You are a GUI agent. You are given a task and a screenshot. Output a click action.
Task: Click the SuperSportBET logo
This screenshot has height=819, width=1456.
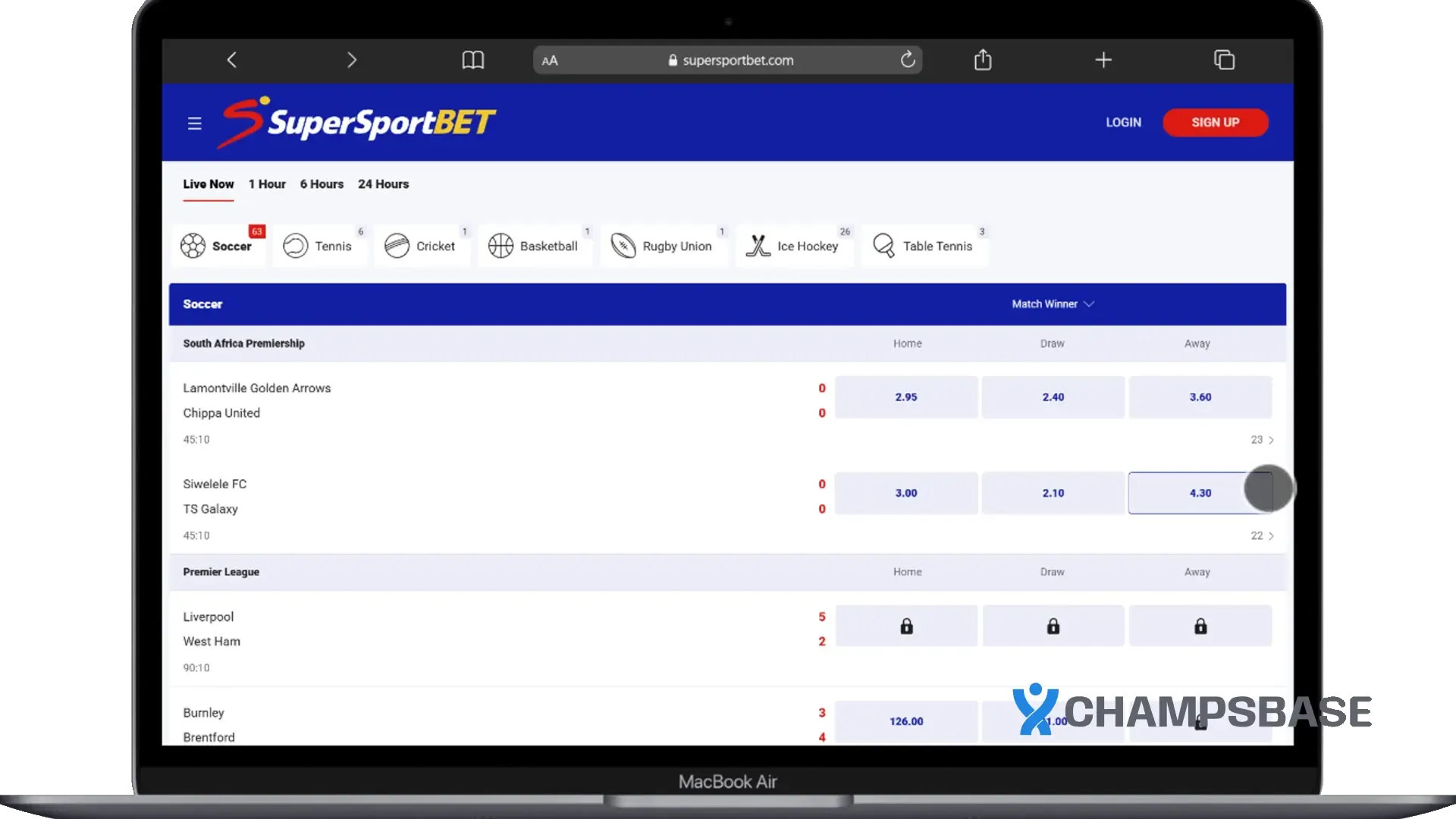358,121
